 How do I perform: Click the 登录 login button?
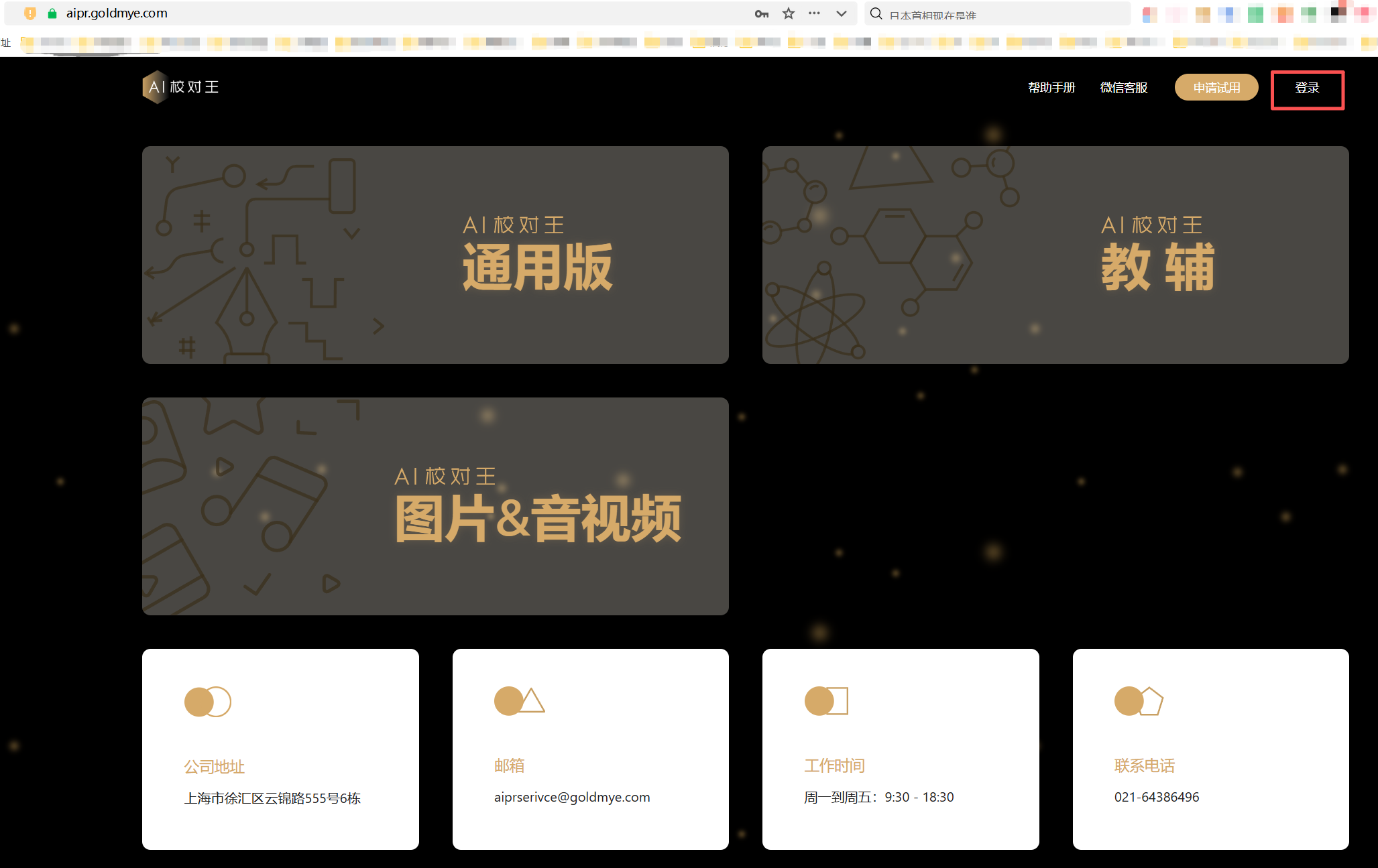pos(1307,88)
